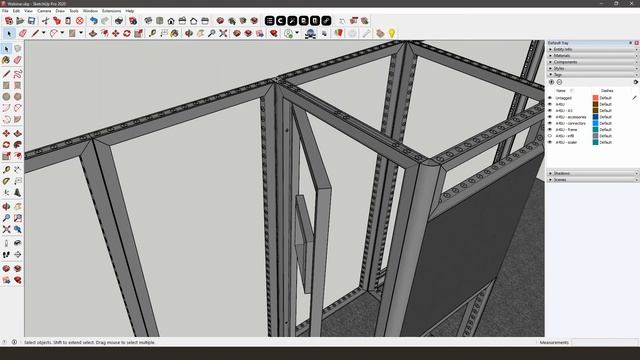The image size is (640, 360).
Task: Click the Name column header in Tags
Action: (561, 91)
